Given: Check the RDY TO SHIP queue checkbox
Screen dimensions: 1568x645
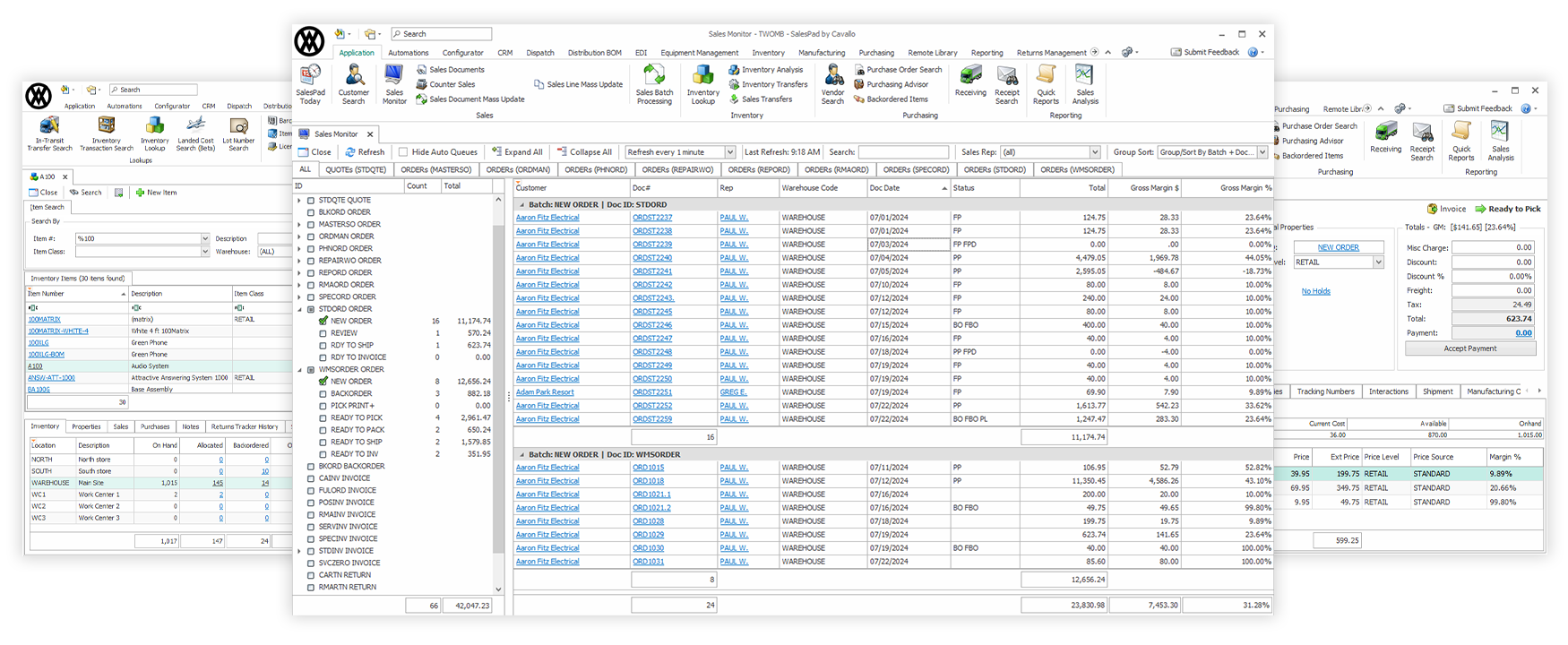Looking at the screenshot, I should 323,345.
